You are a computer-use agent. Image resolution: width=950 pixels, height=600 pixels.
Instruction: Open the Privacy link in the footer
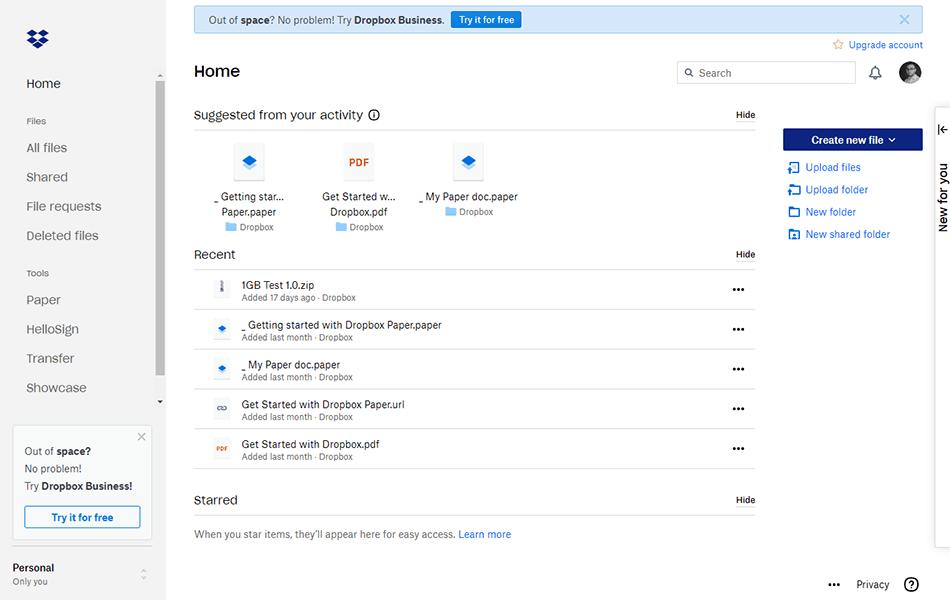tap(872, 585)
